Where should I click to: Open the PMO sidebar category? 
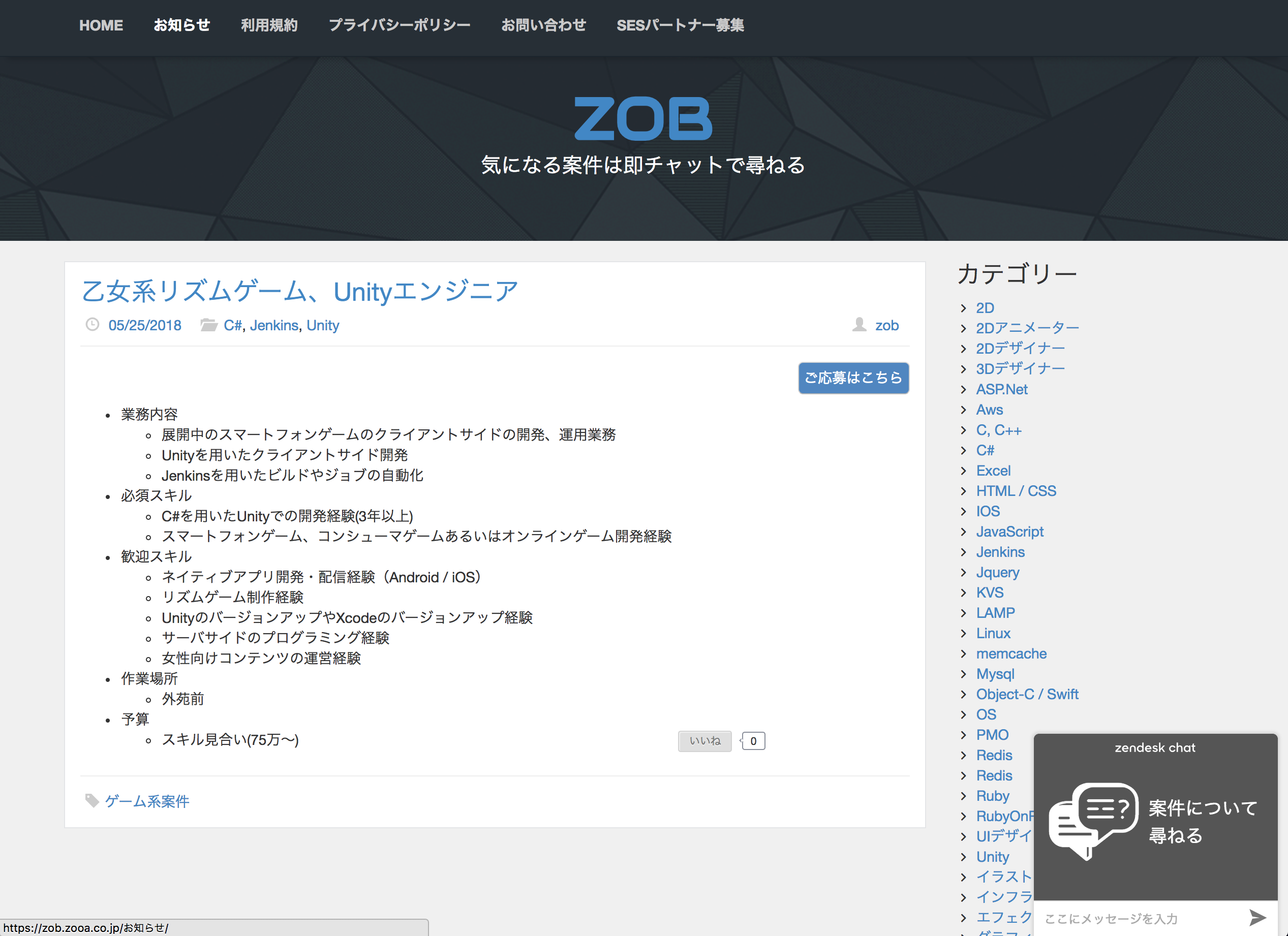992,735
